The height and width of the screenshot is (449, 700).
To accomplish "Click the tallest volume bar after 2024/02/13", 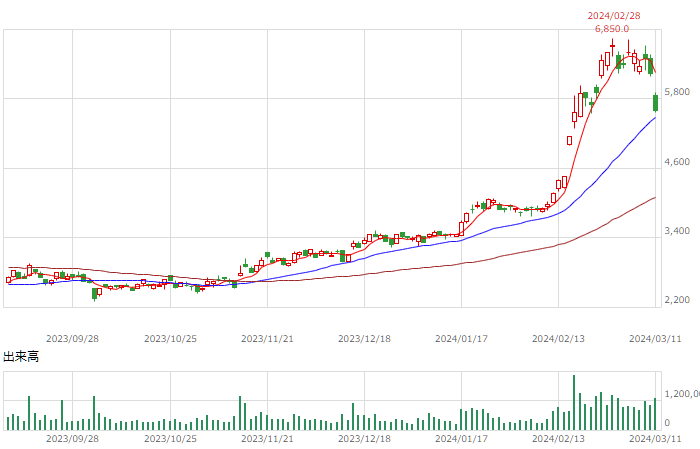I will click(x=574, y=403).
